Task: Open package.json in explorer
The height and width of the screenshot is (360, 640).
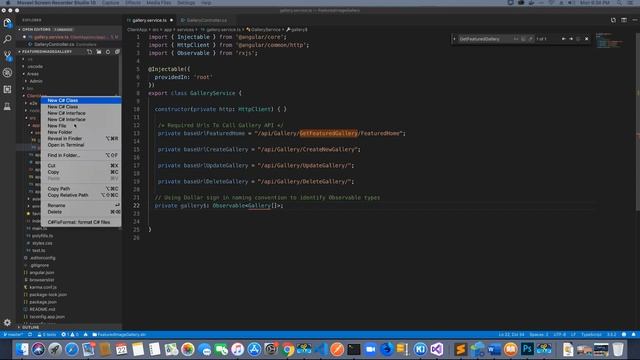Action: [x=43, y=302]
